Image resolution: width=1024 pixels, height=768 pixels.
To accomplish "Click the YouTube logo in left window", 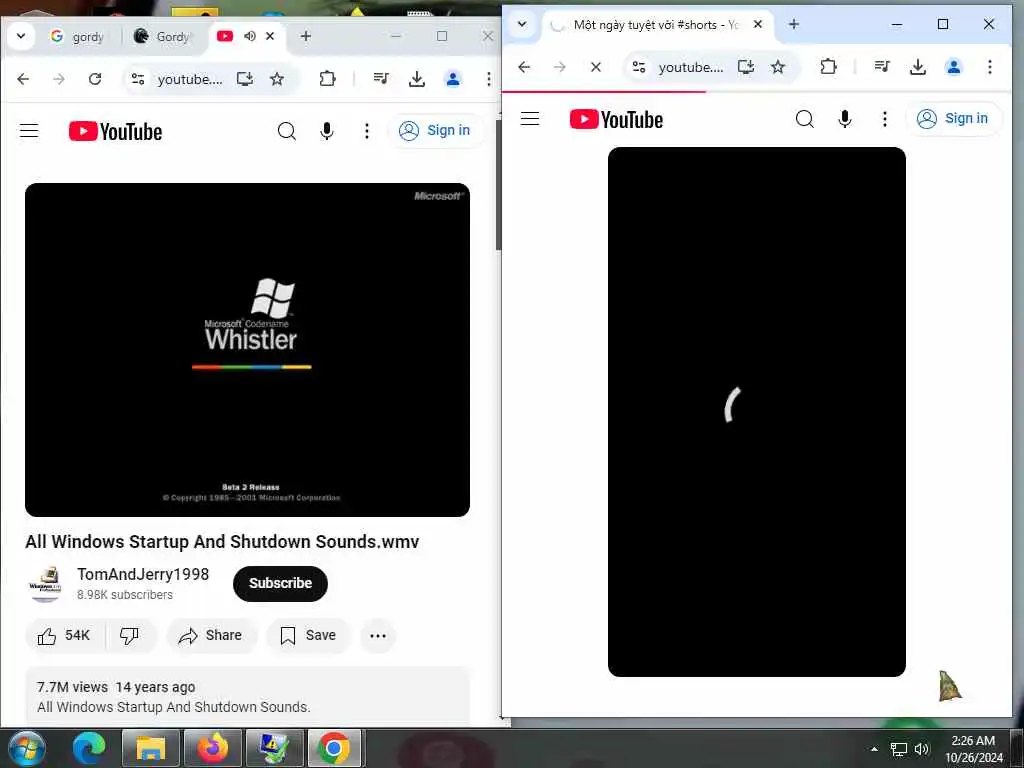I will pos(116,131).
